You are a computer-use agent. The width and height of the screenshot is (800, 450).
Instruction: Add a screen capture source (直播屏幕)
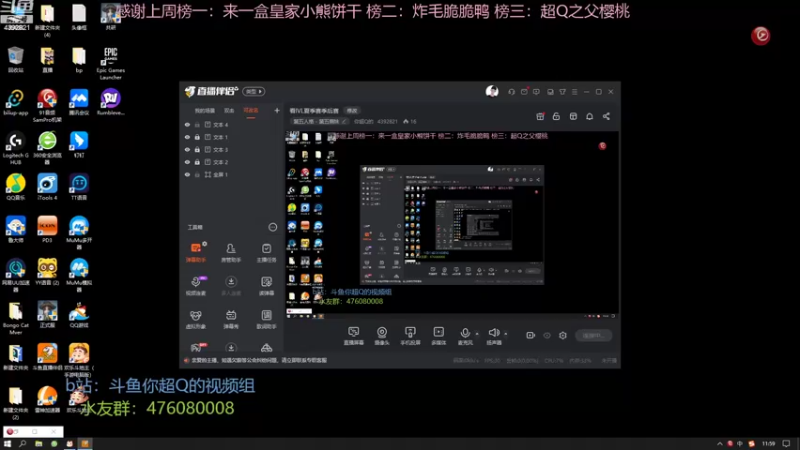tap(354, 336)
